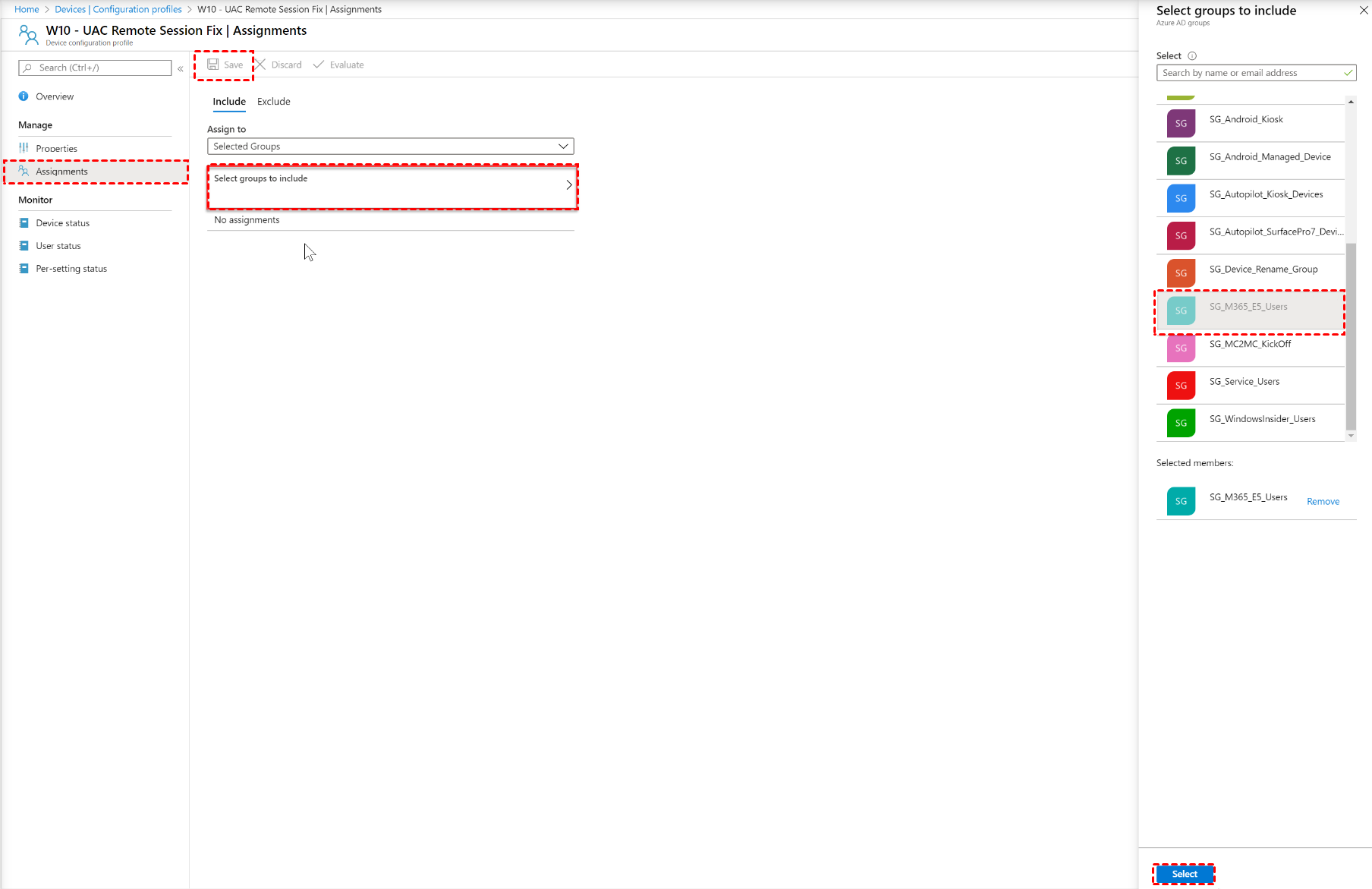Click the group list scroll-down arrow

click(1351, 436)
